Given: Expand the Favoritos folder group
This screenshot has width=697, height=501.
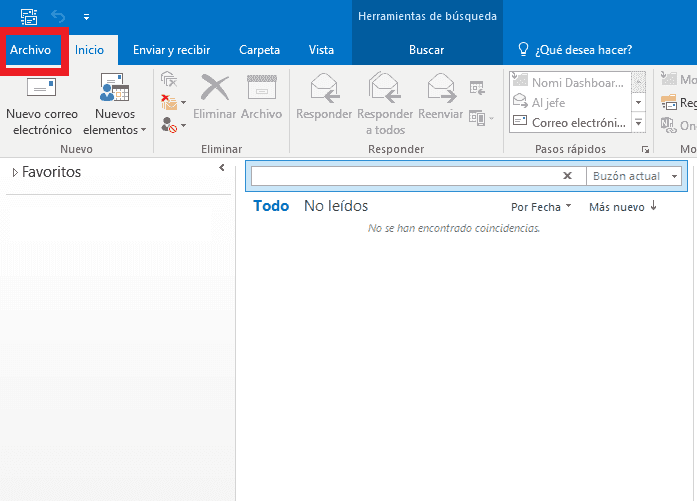Looking at the screenshot, I should (x=14, y=173).
